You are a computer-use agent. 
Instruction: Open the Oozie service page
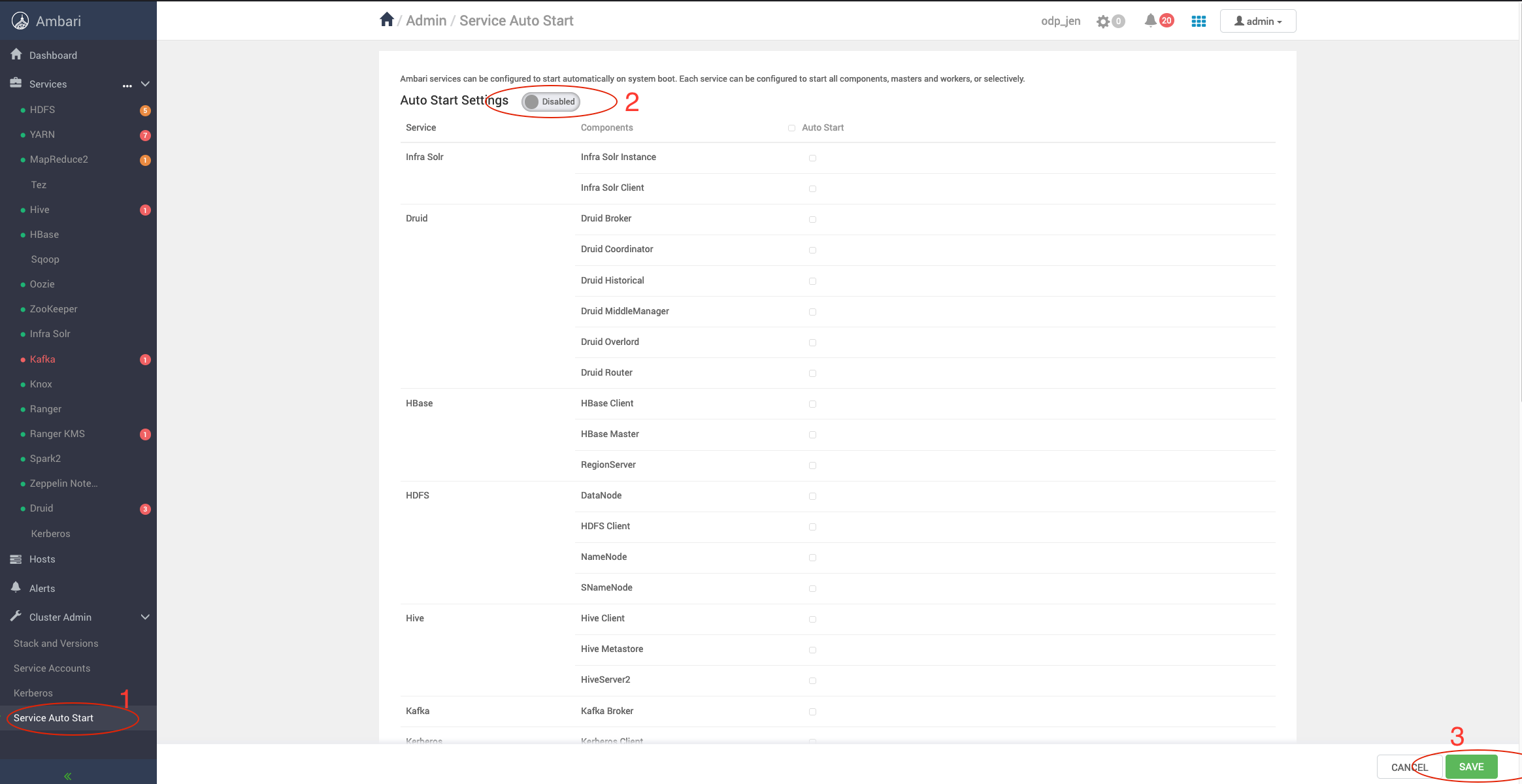[x=42, y=284]
